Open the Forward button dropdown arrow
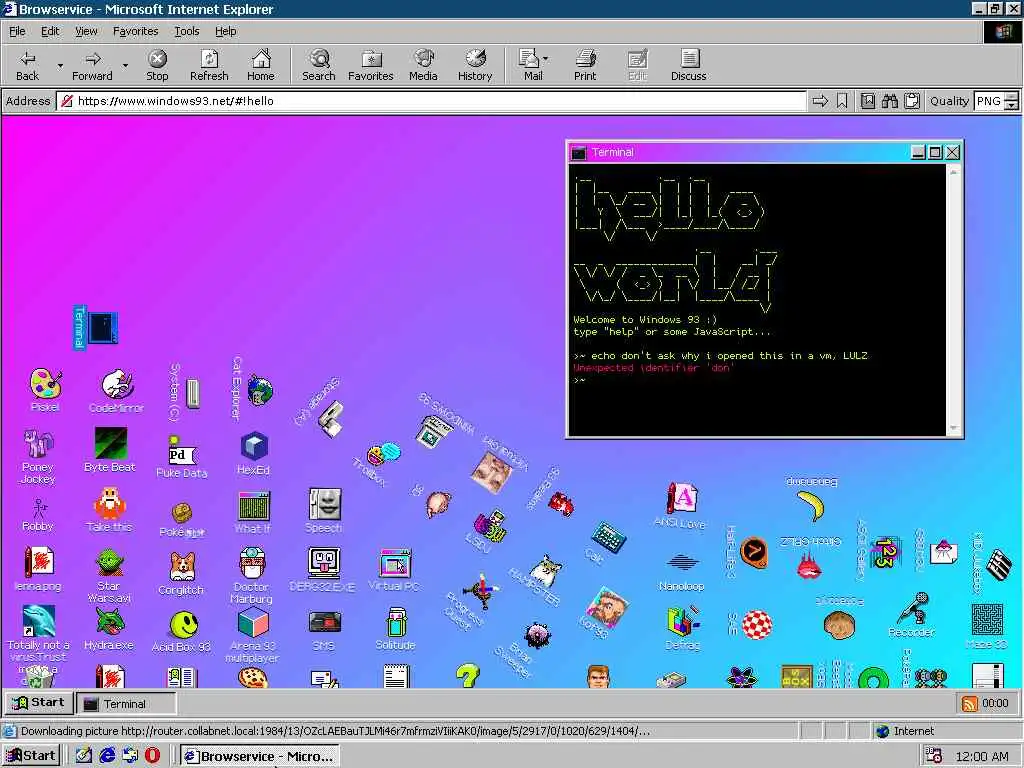Image resolution: width=1024 pixels, height=768 pixels. [125, 65]
